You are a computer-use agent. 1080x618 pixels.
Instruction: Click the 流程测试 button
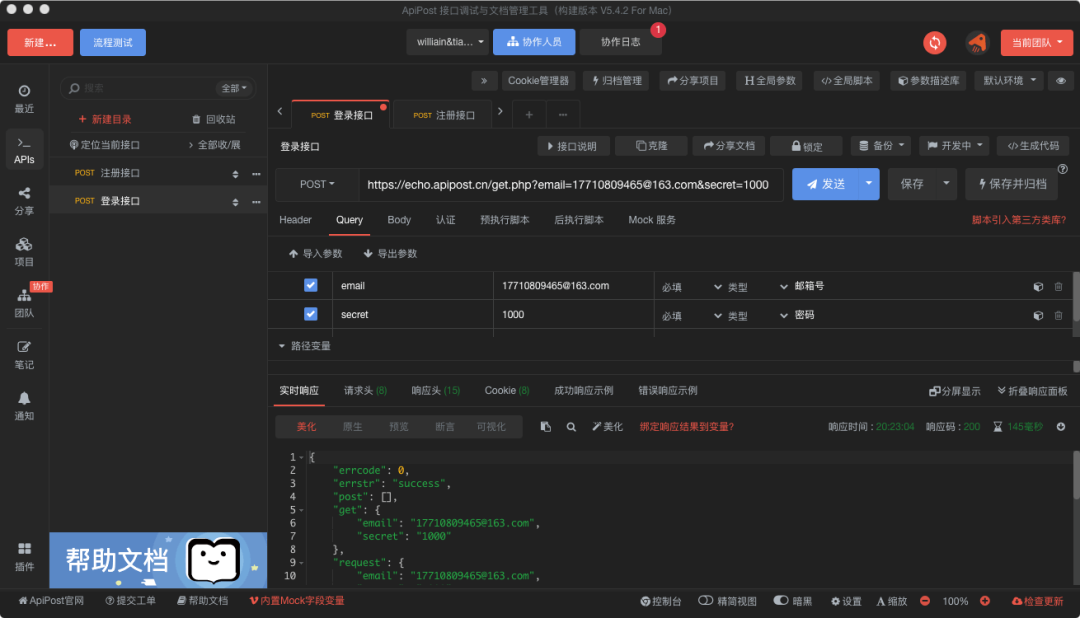[113, 43]
